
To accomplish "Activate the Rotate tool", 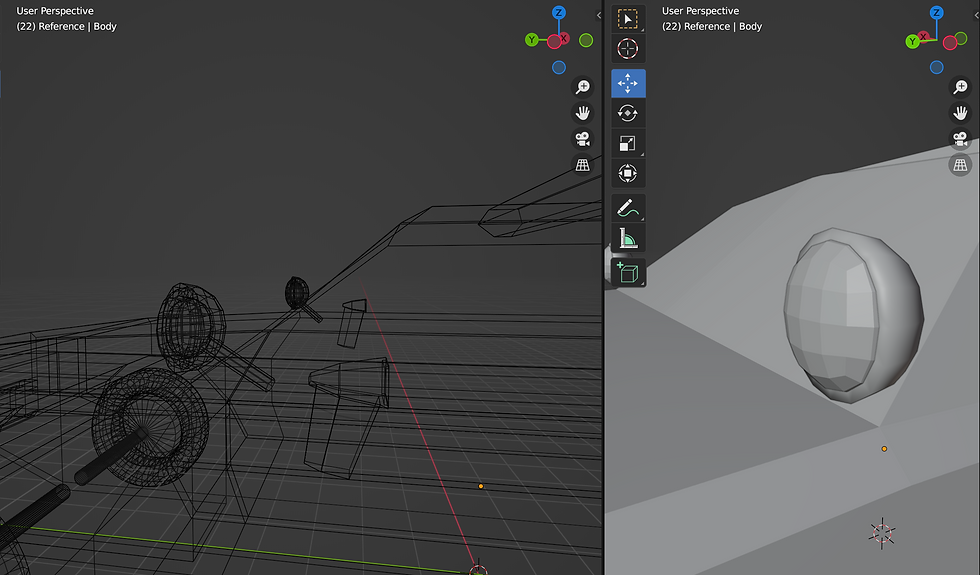I will click(628, 113).
